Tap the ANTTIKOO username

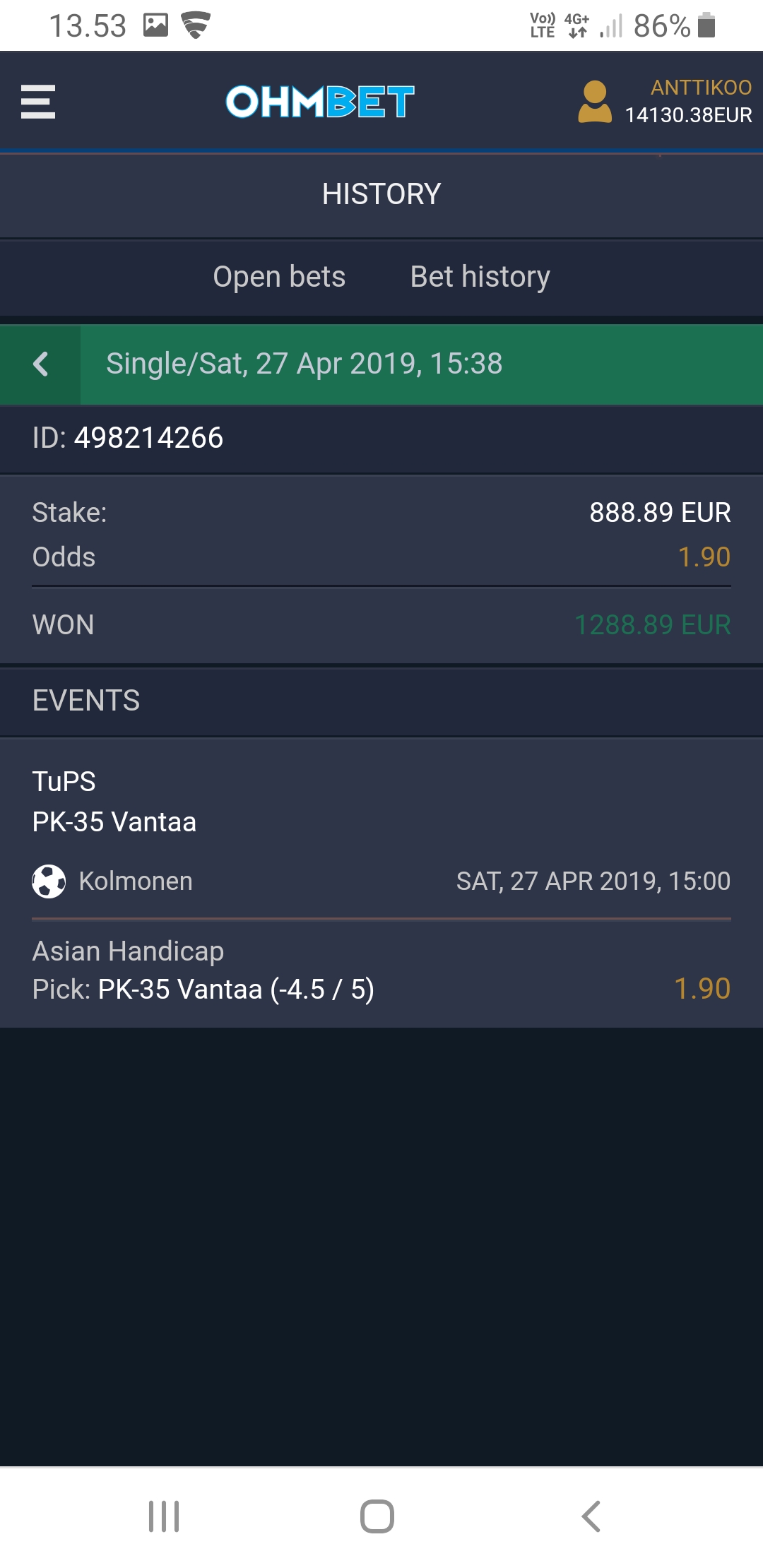(701, 88)
